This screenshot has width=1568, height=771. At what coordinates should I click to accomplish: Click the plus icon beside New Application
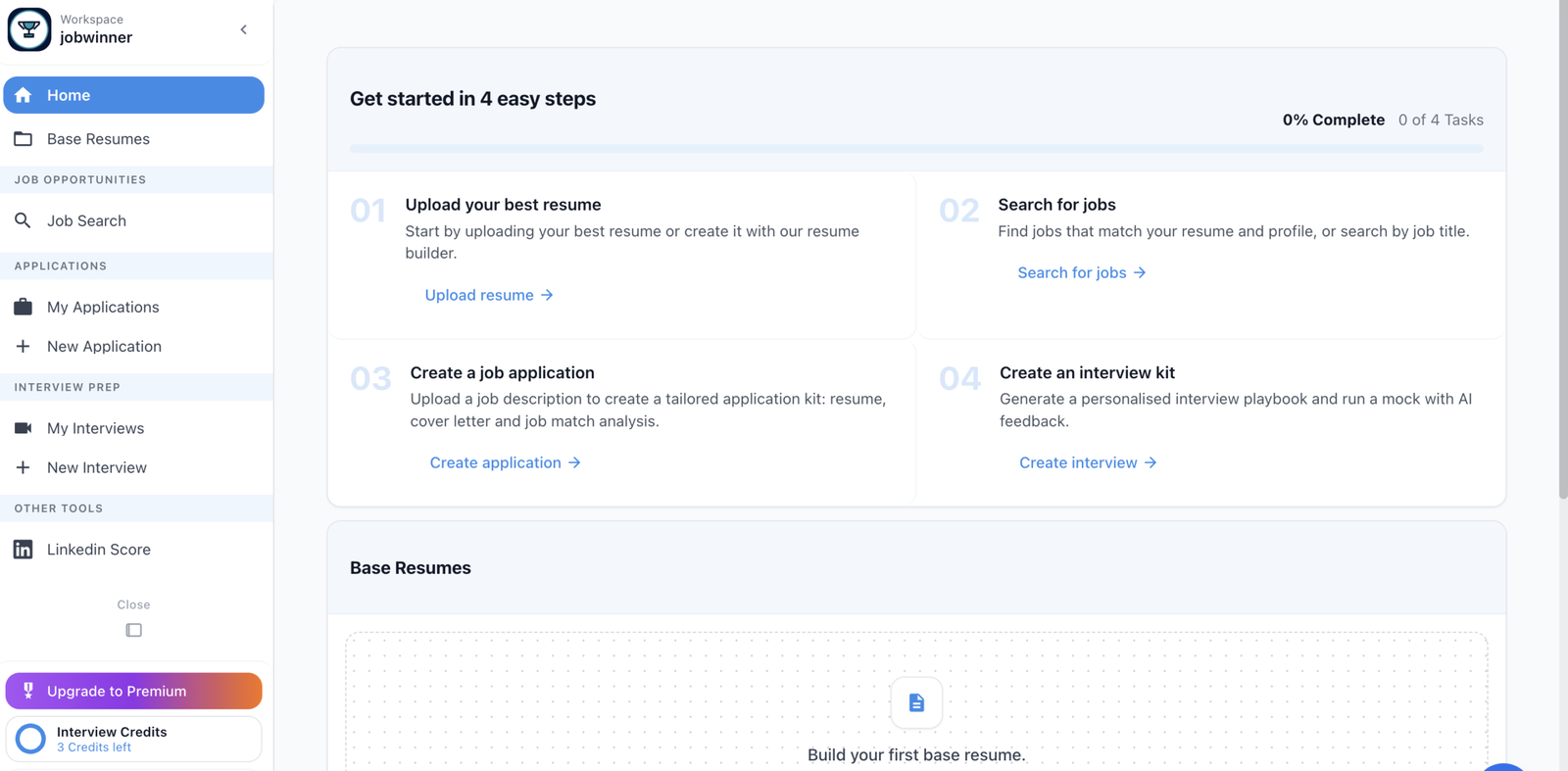[x=23, y=346]
